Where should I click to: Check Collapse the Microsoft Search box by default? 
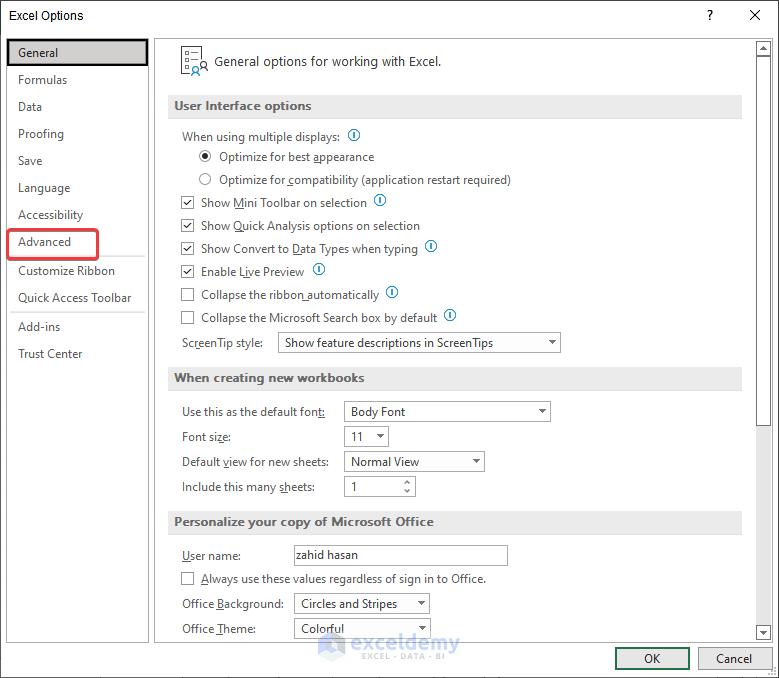[187, 317]
